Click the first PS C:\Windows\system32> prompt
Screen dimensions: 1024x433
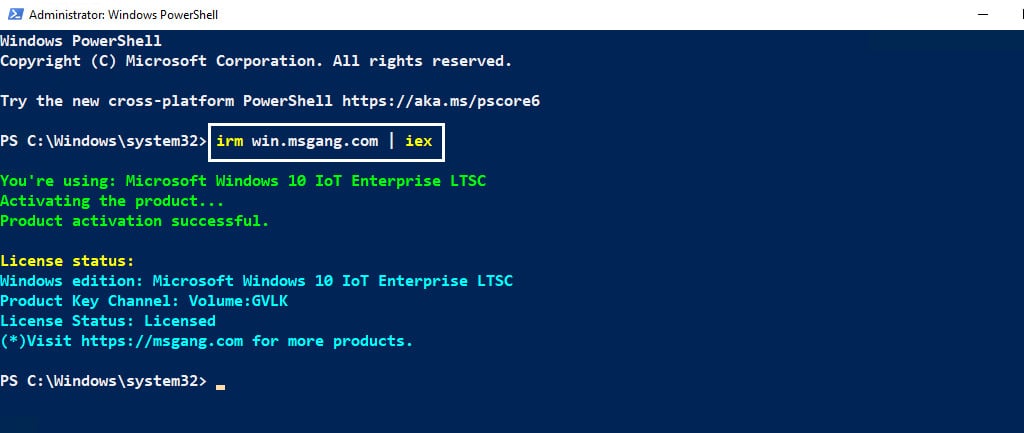pyautogui.click(x=103, y=141)
